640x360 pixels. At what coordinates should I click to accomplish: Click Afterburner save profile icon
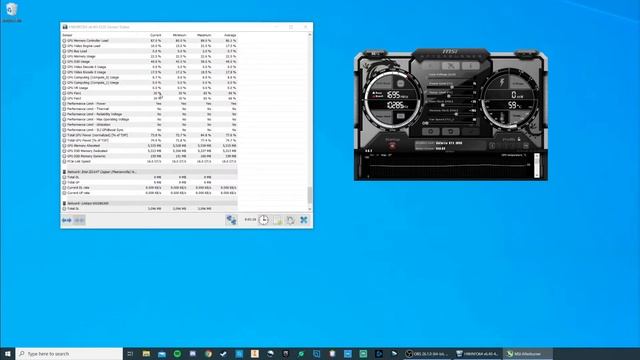click(x=526, y=146)
